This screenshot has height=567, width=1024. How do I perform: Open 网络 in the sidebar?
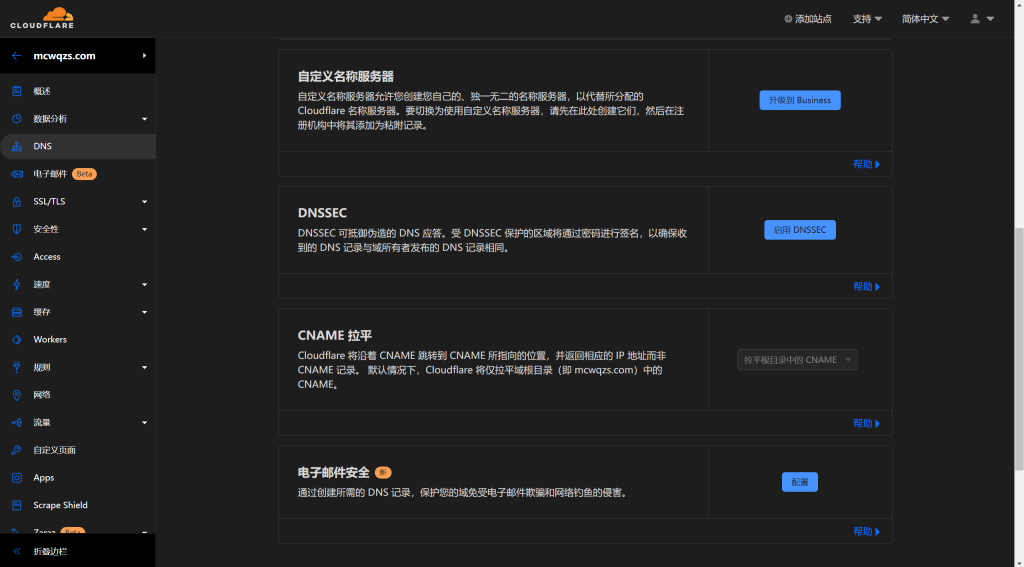pyautogui.click(x=78, y=395)
